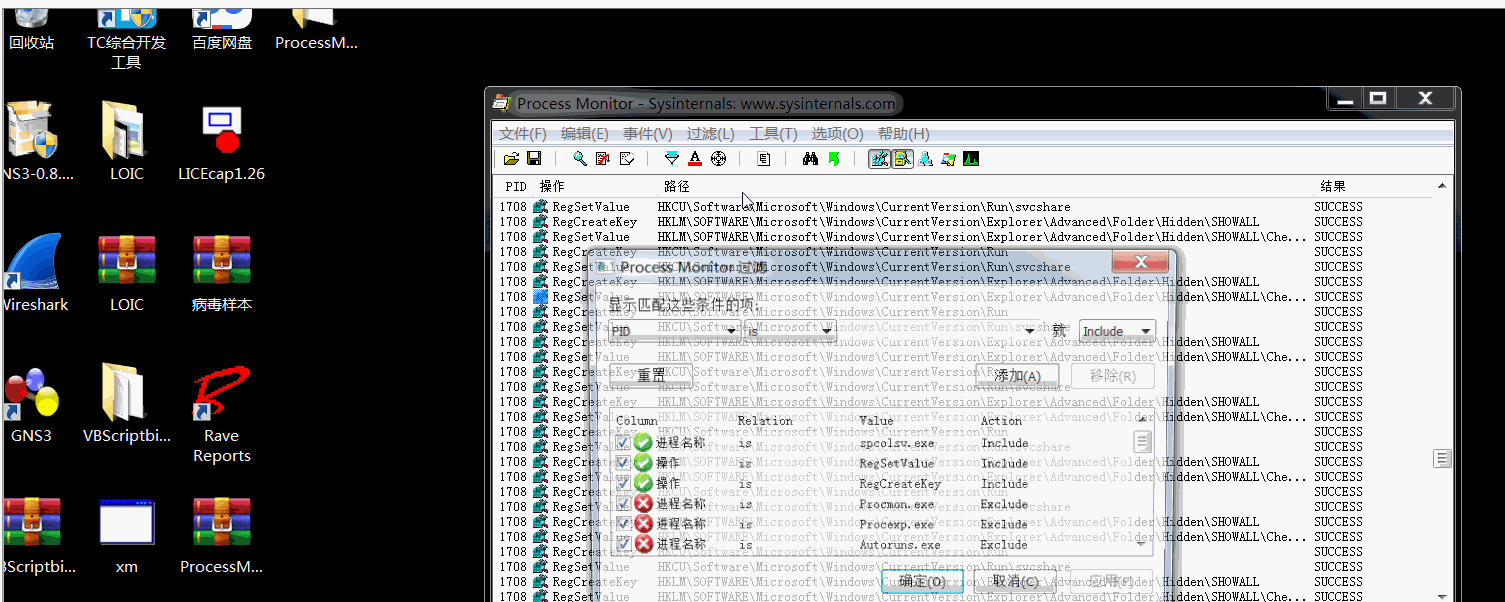Select the TC综合开发工具 desktop shortcut
The height and width of the screenshot is (602, 1505).
[x=127, y=36]
